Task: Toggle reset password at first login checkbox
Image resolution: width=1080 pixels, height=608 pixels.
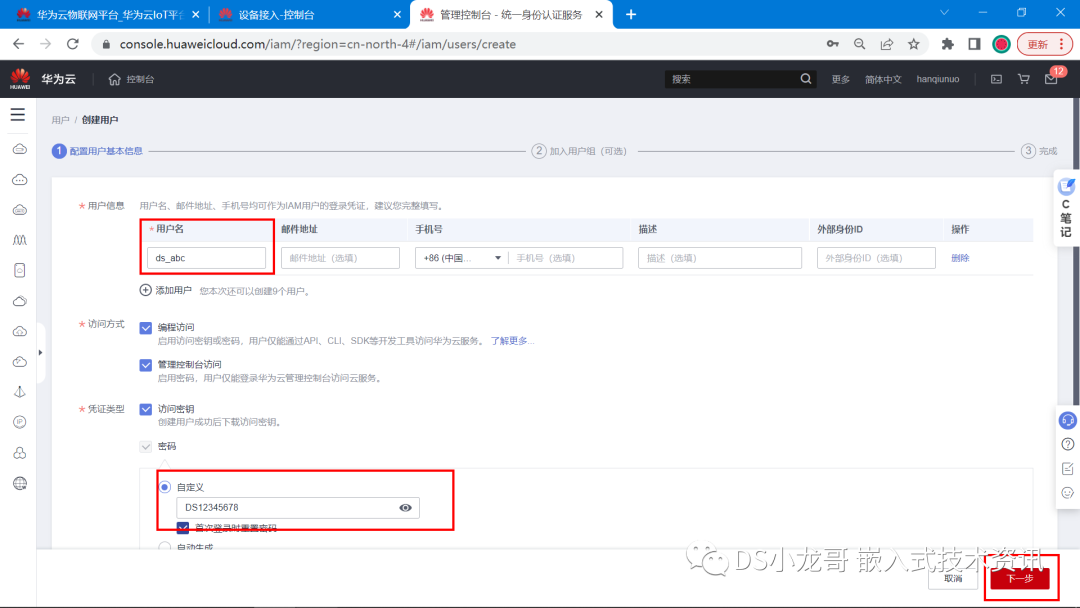Action: pos(183,528)
